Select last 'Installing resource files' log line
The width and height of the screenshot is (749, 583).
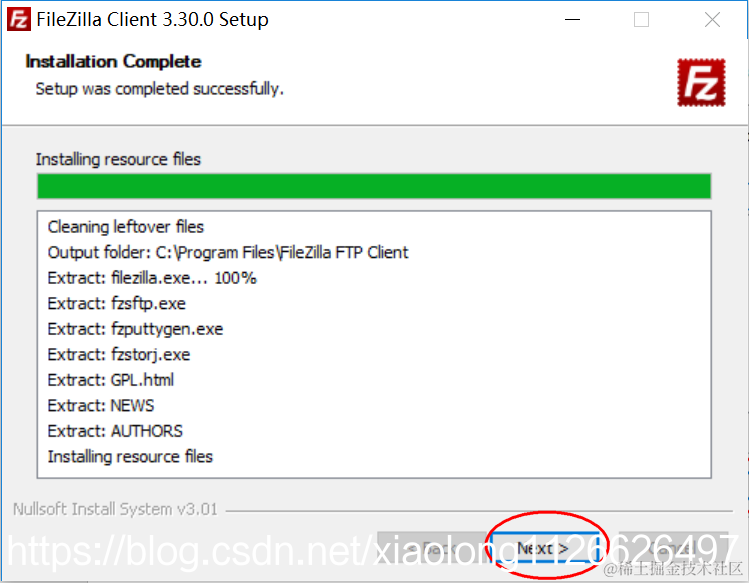(x=130, y=456)
